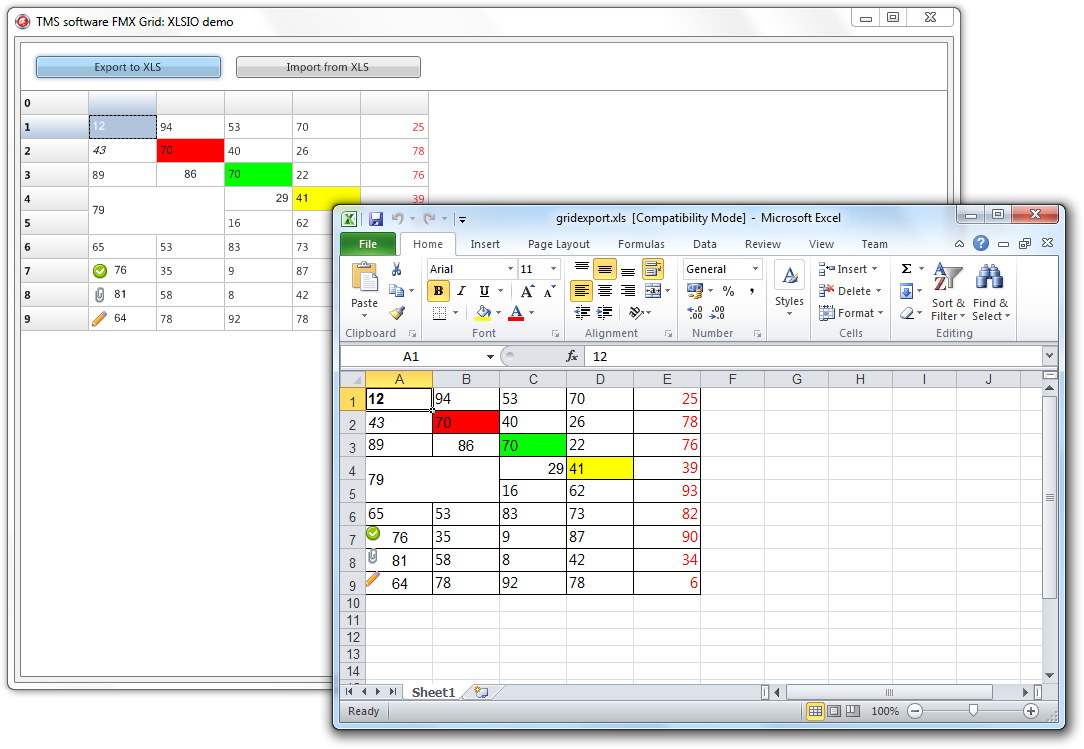This screenshot has width=1084, height=749.
Task: Click the Decrease Font Size icon
Action: click(550, 291)
